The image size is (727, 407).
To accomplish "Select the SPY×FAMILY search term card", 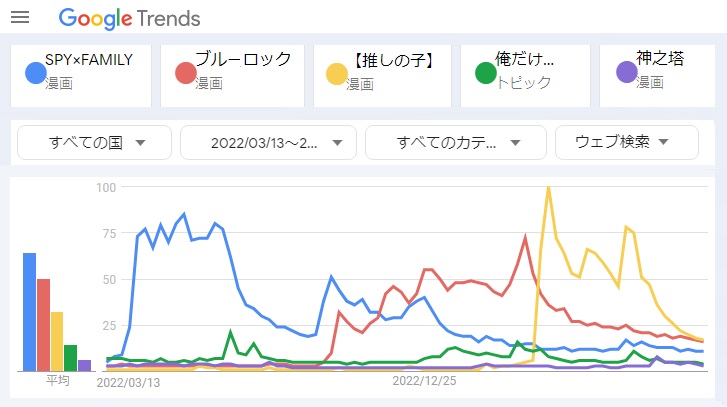I will (90, 70).
